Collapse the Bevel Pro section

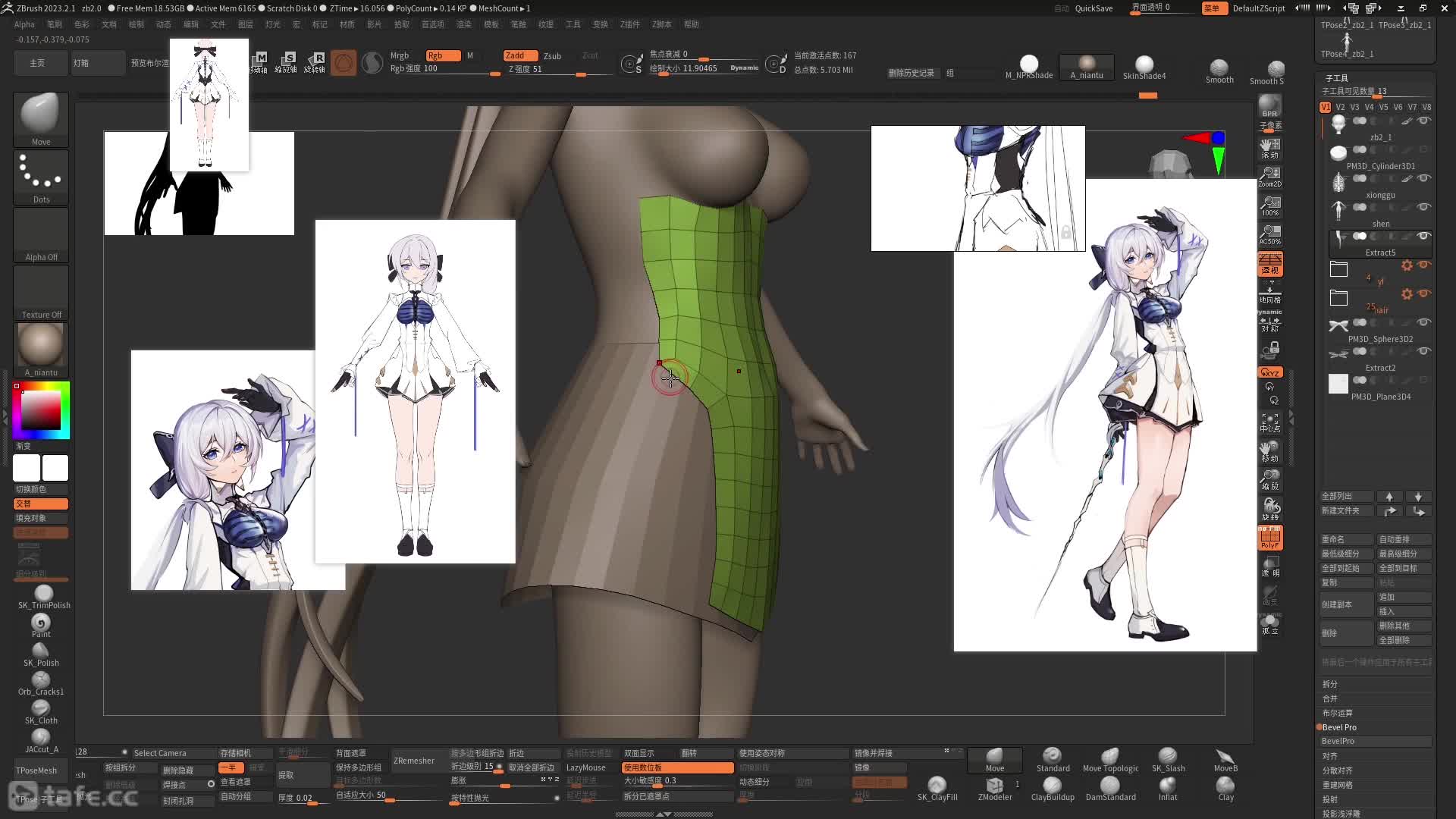point(1339,727)
